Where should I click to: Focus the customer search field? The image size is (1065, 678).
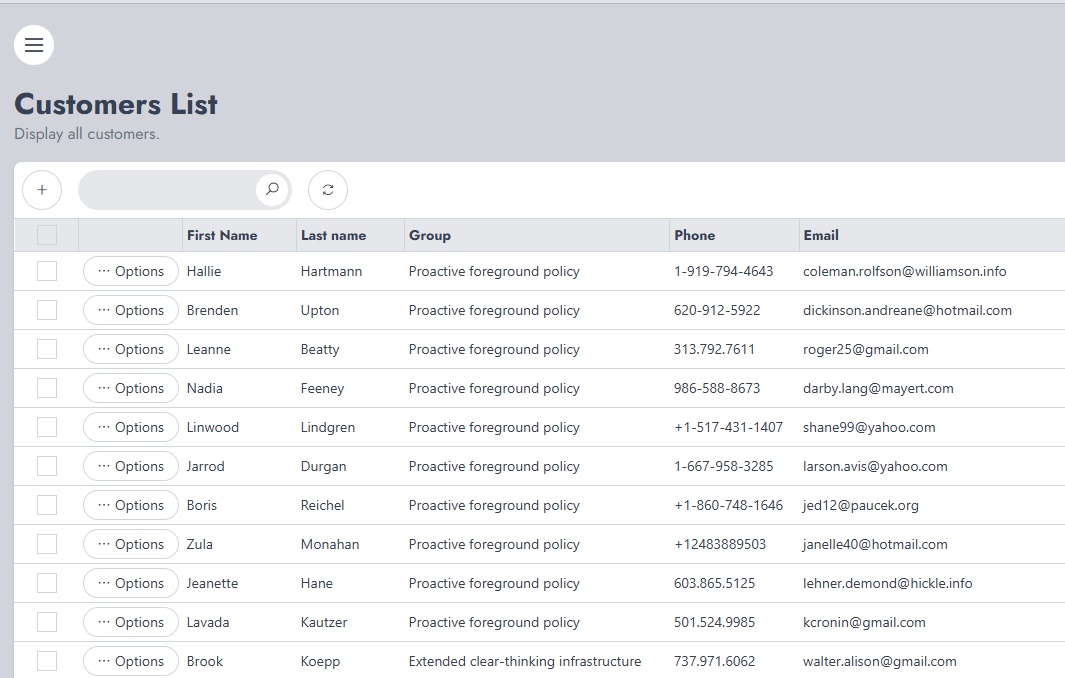[168, 190]
